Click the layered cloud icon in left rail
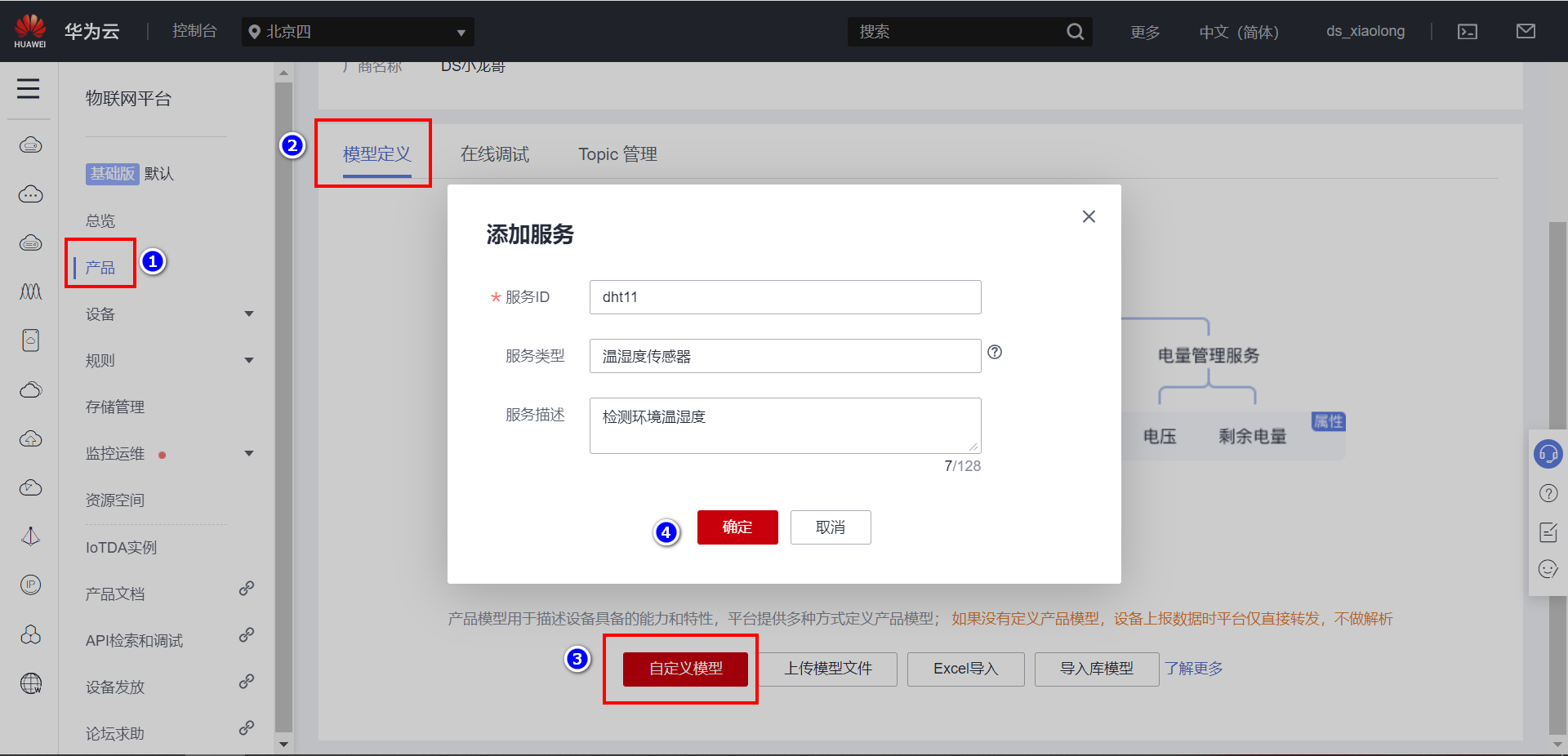Viewport: 1568px width, 756px height. click(x=31, y=389)
